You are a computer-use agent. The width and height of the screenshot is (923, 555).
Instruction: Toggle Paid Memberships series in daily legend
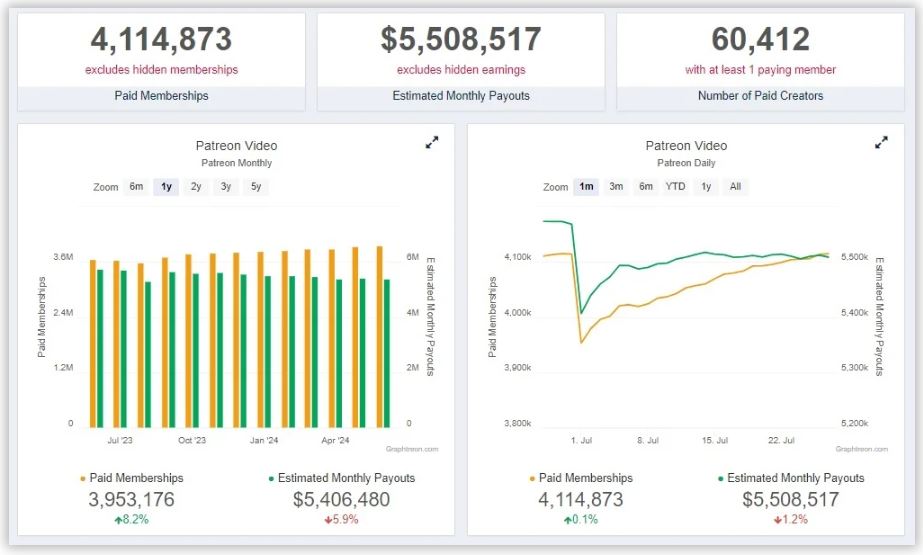(x=581, y=478)
